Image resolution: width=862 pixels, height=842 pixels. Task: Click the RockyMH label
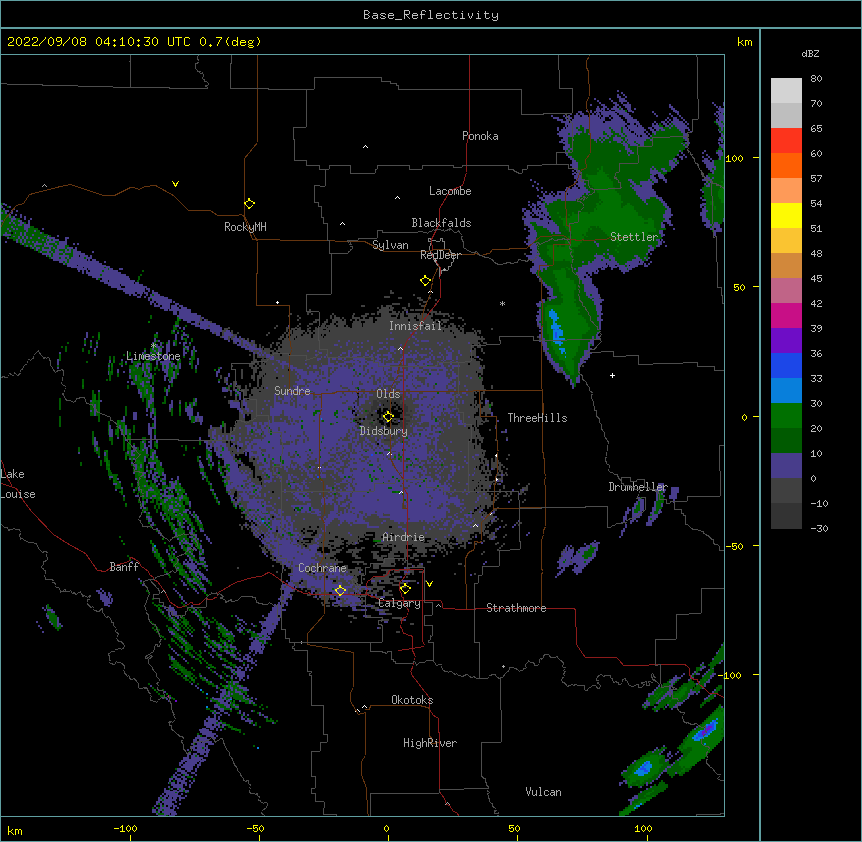point(245,227)
